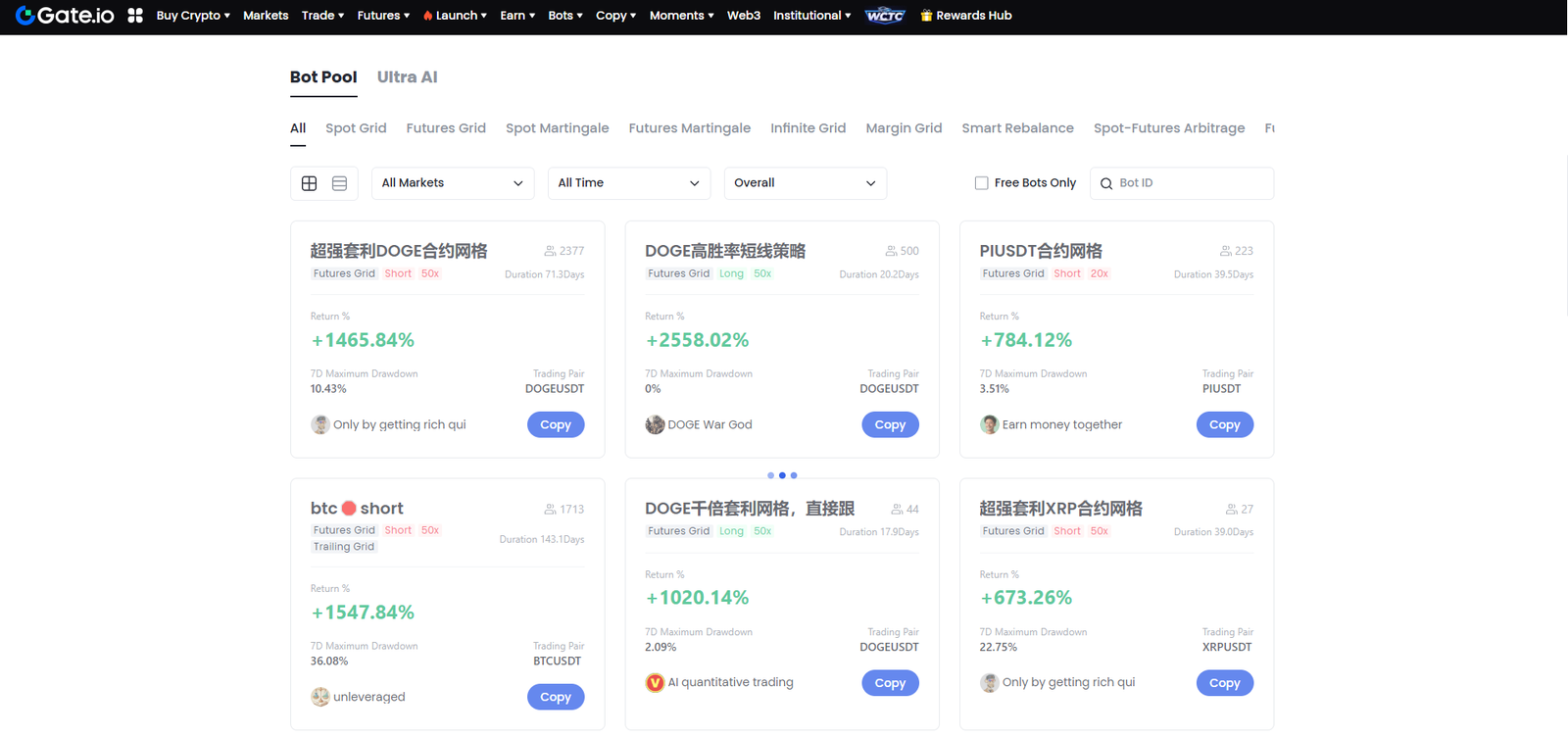Expand the Futures nav menu
Viewport: 1568px width, 736px height.
click(x=383, y=16)
